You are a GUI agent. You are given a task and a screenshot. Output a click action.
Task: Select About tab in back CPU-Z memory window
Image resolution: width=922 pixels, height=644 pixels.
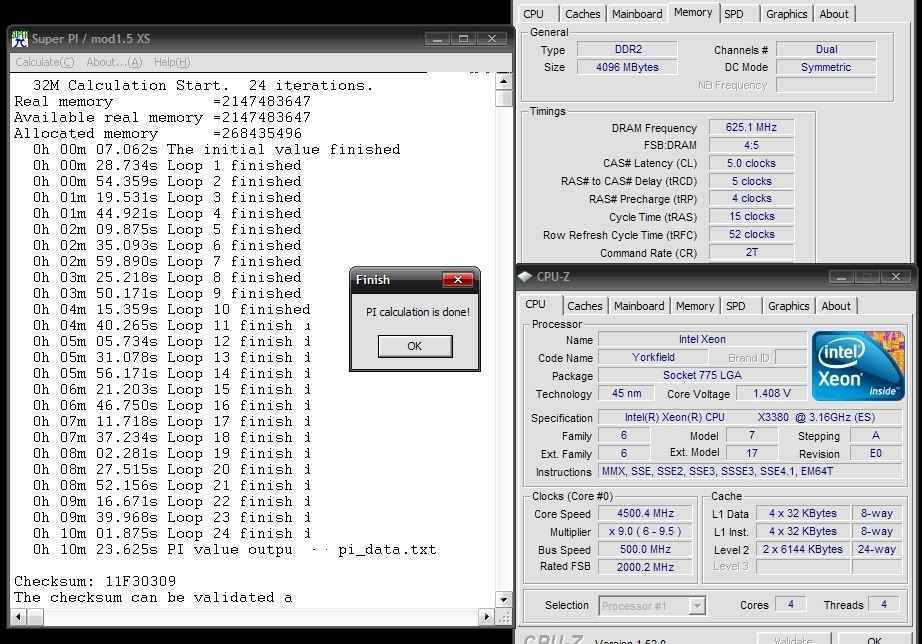(834, 14)
